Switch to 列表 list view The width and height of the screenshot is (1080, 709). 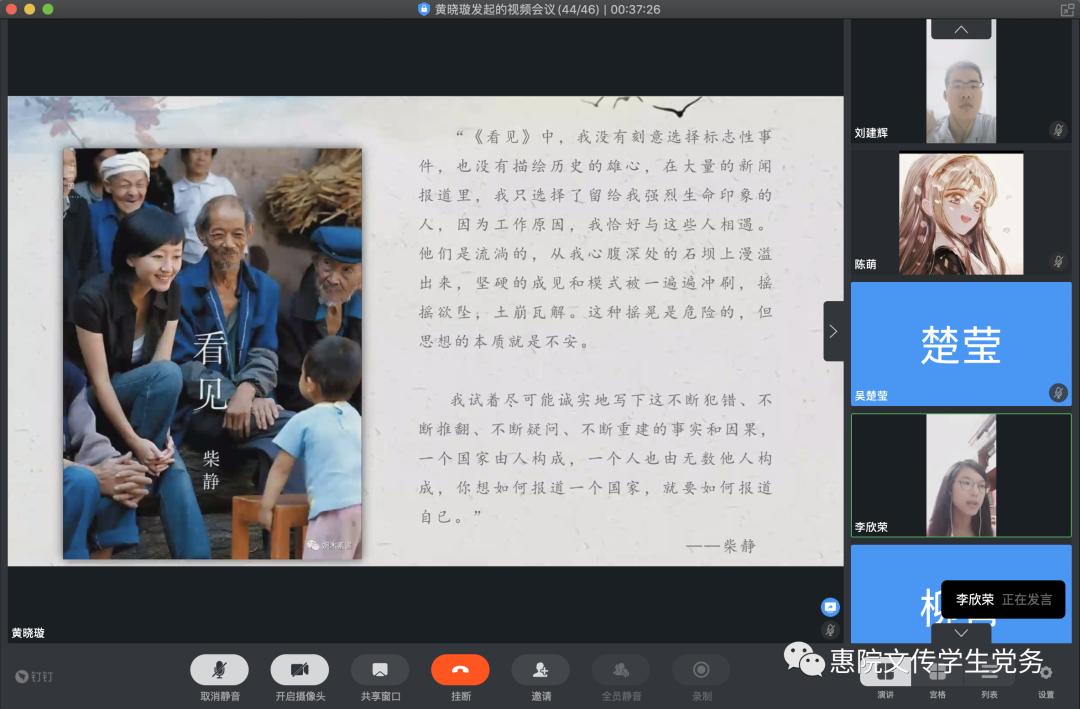(x=989, y=675)
